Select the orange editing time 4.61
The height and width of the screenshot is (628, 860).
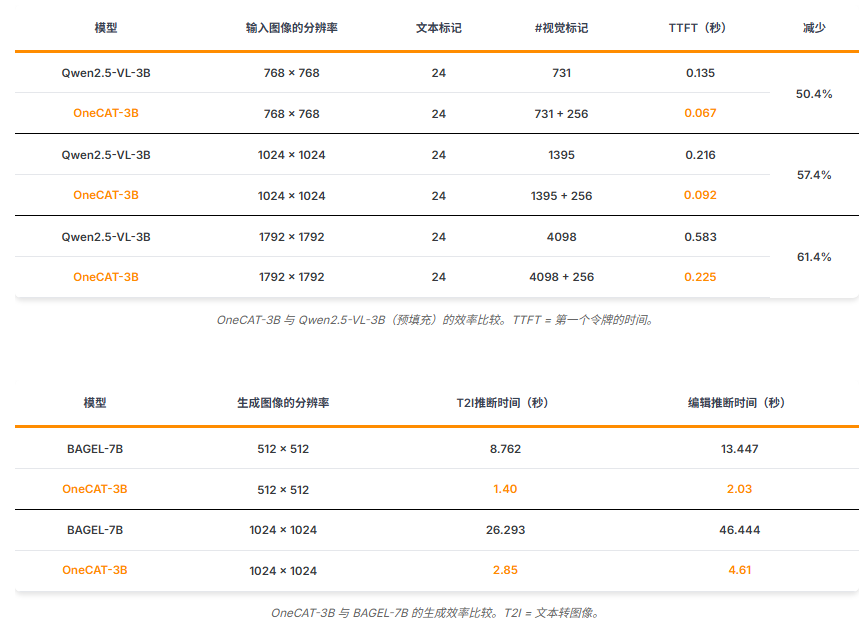click(739, 570)
